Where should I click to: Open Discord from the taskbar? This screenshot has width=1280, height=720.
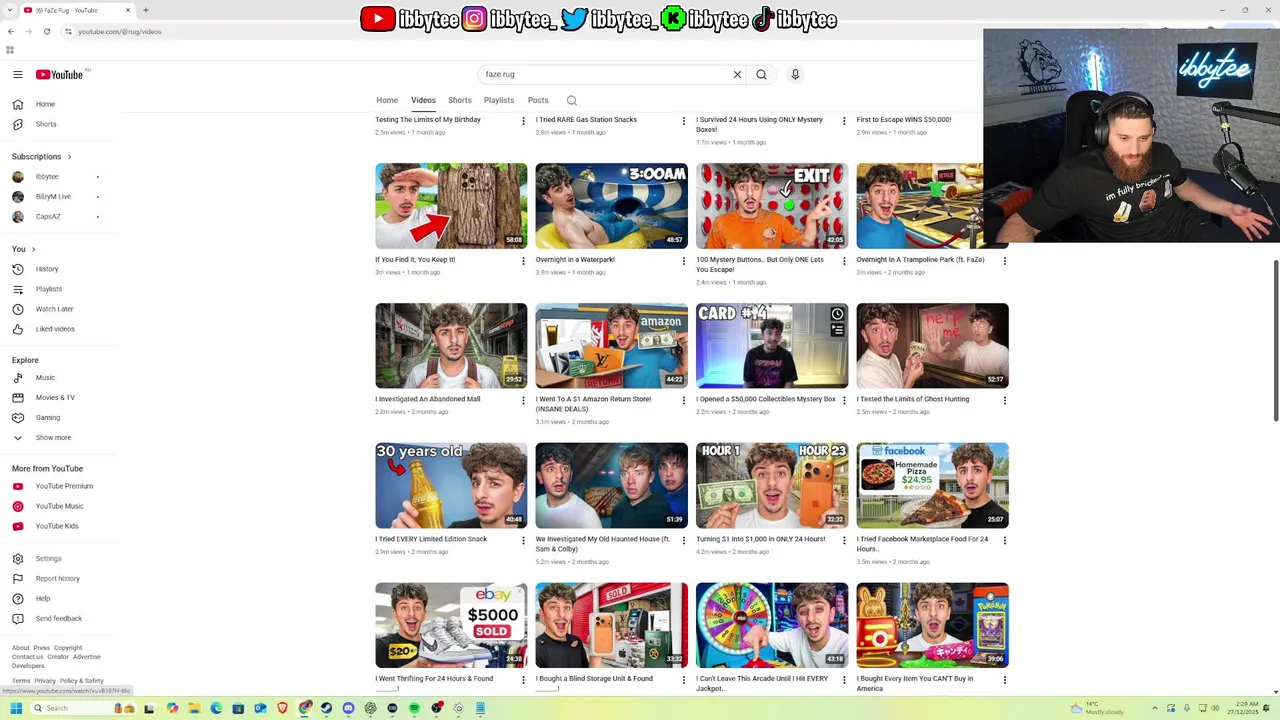point(348,708)
